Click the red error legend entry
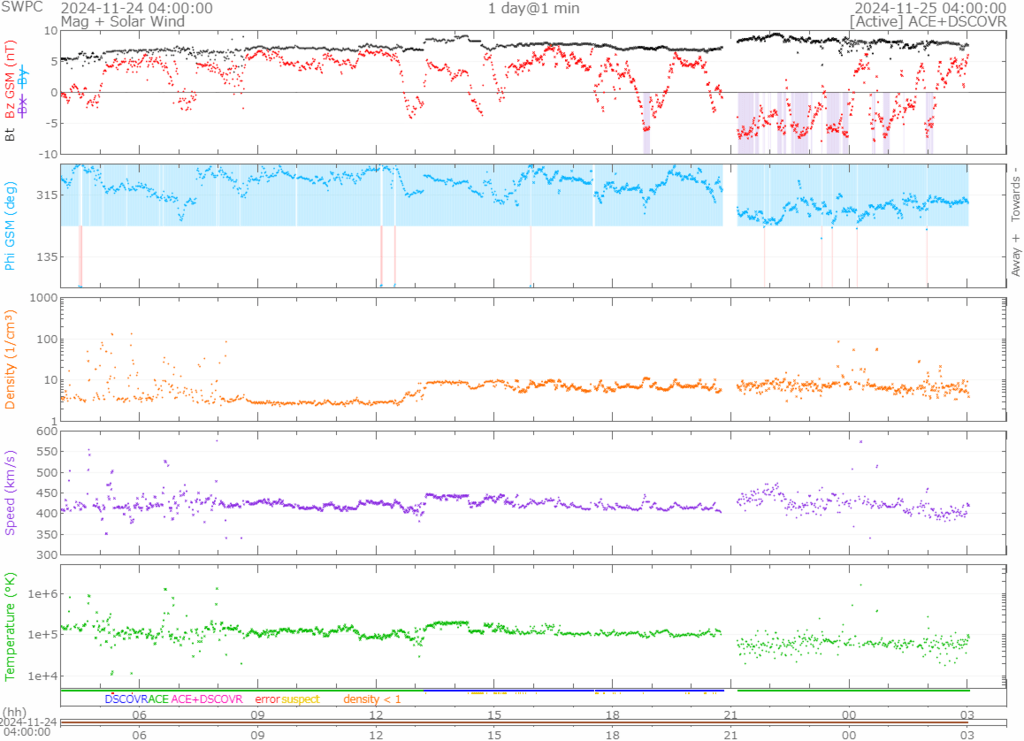The width and height of the screenshot is (1024, 741). [267, 699]
